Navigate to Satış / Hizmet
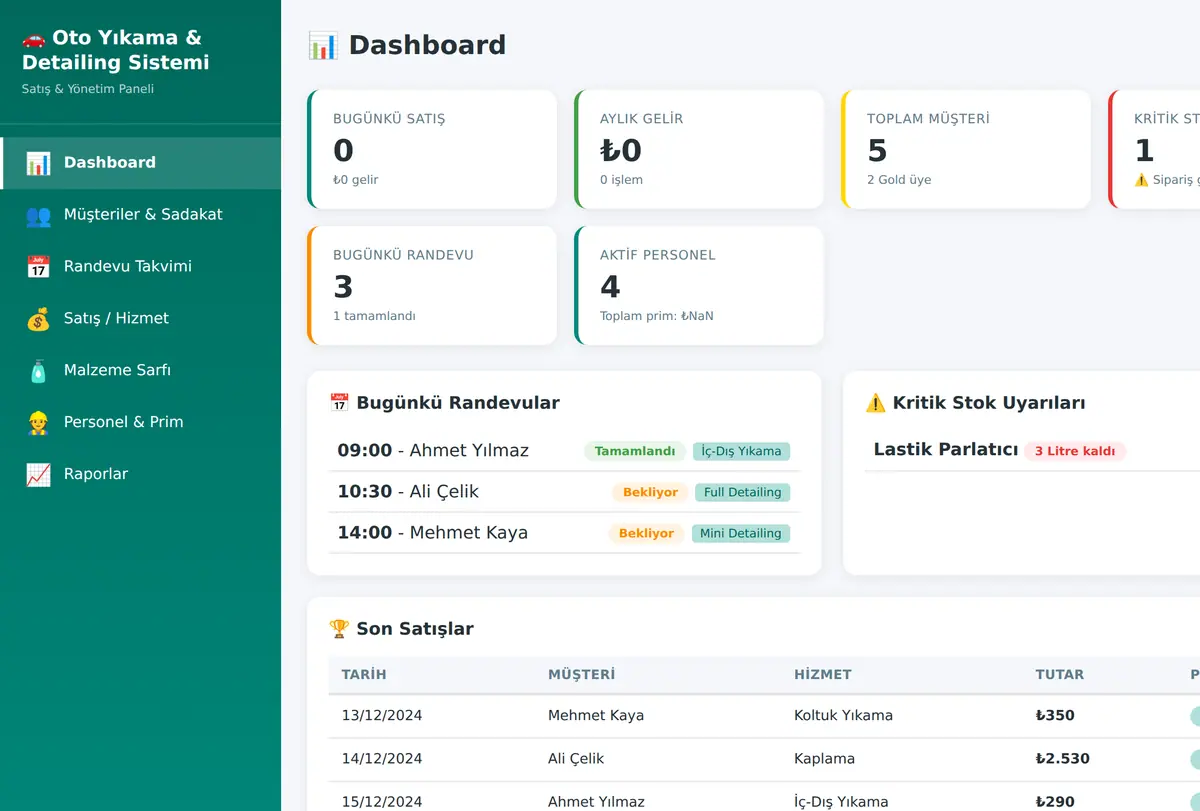This screenshot has width=1200, height=811. pyautogui.click(x=140, y=319)
